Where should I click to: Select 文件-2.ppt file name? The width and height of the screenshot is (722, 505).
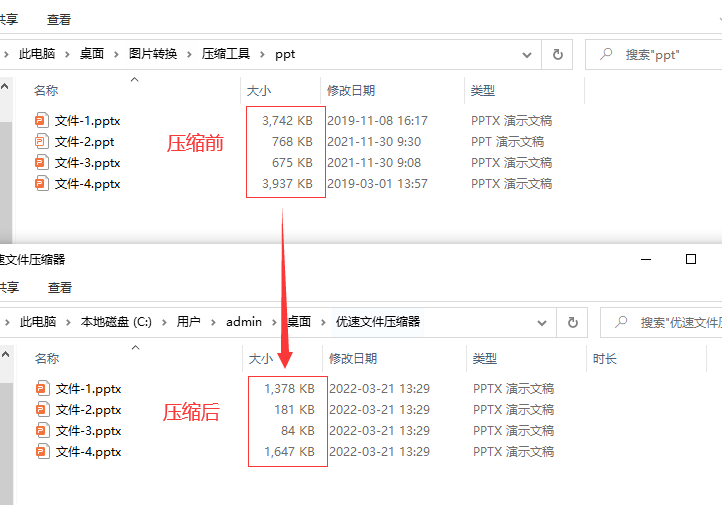point(84,142)
